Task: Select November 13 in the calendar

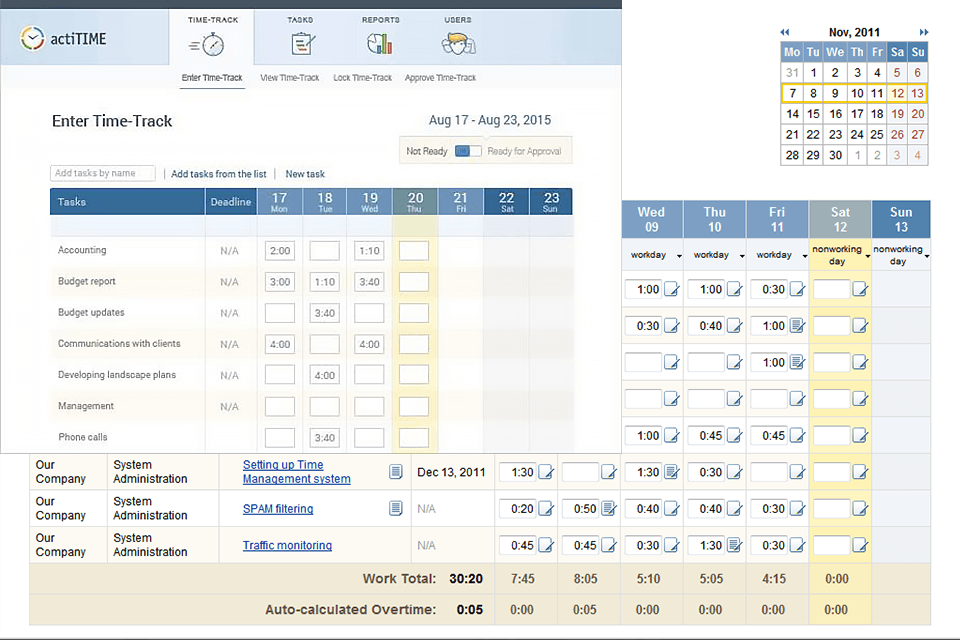Action: (x=918, y=93)
